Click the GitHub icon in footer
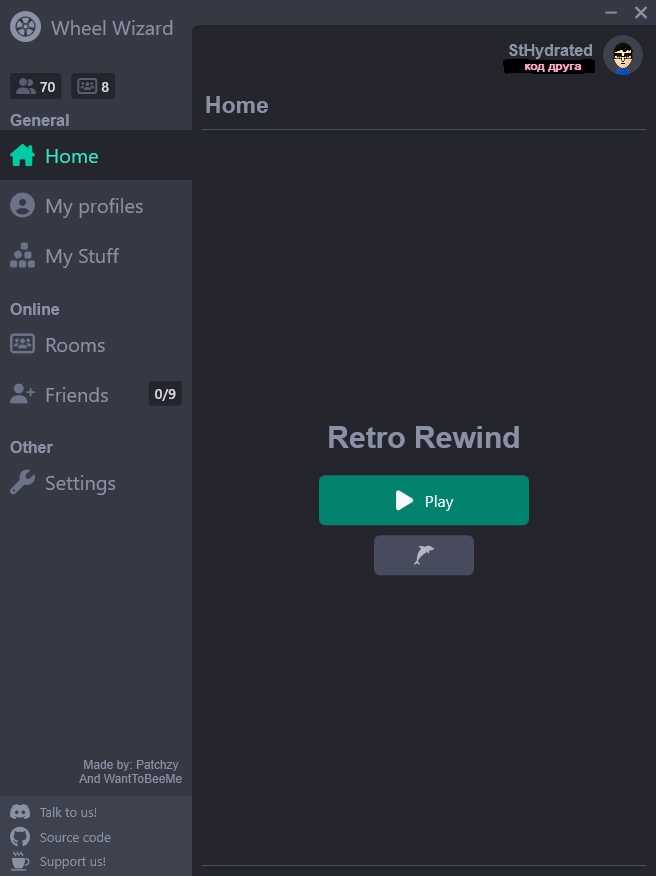This screenshot has height=876, width=656. click(x=20, y=837)
